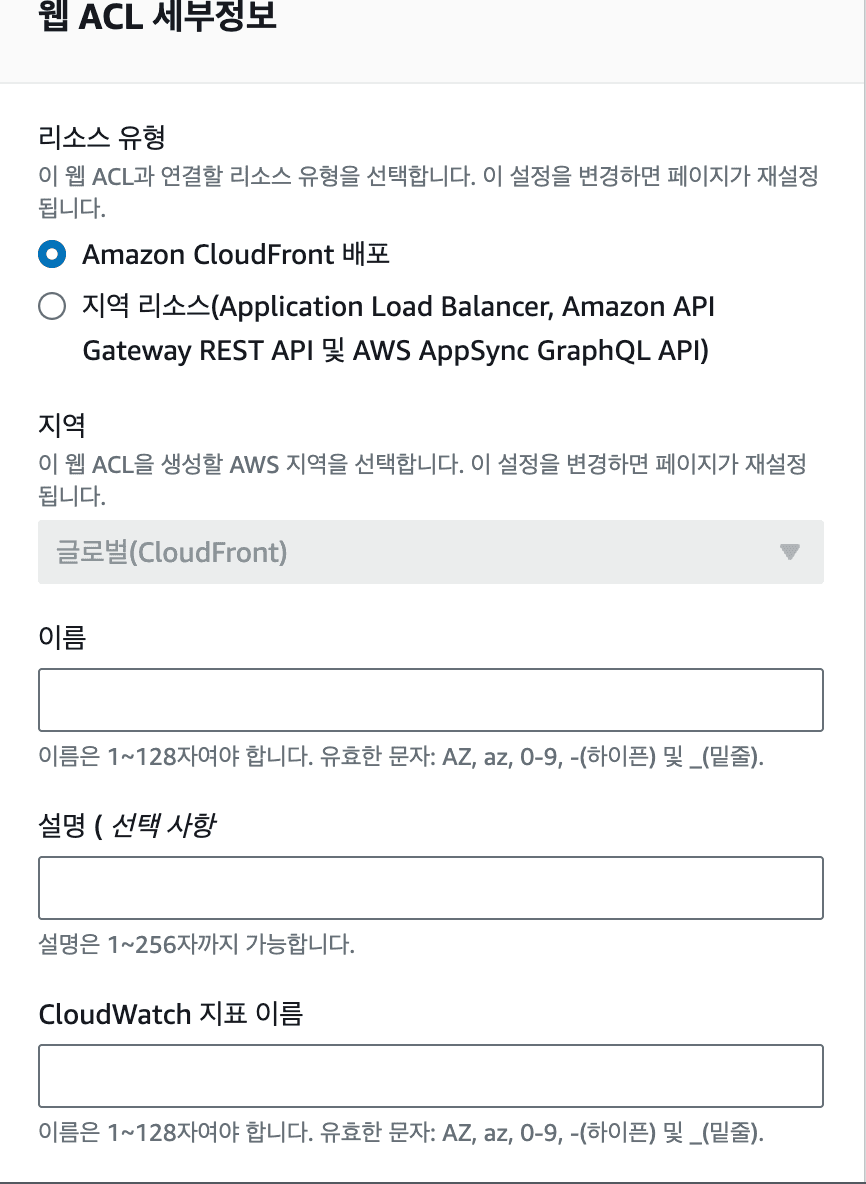Click the region dropdown arrow triangle
The image size is (866, 1184).
tap(790, 552)
